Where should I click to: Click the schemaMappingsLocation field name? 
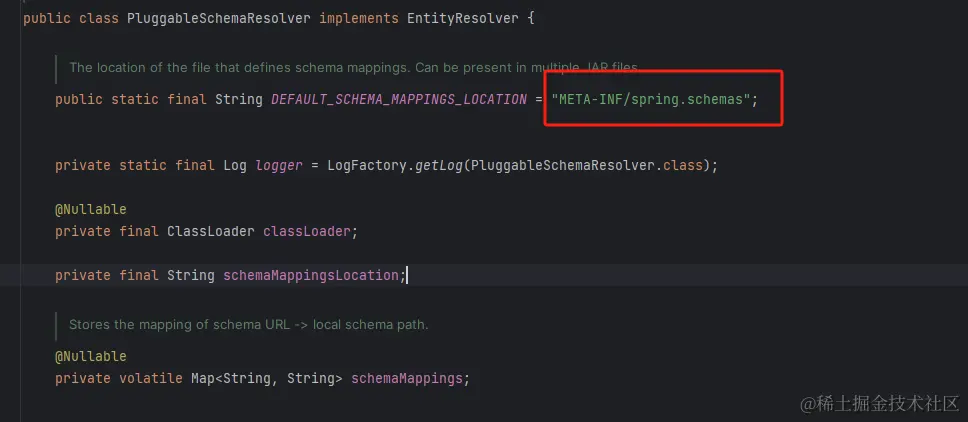point(311,276)
